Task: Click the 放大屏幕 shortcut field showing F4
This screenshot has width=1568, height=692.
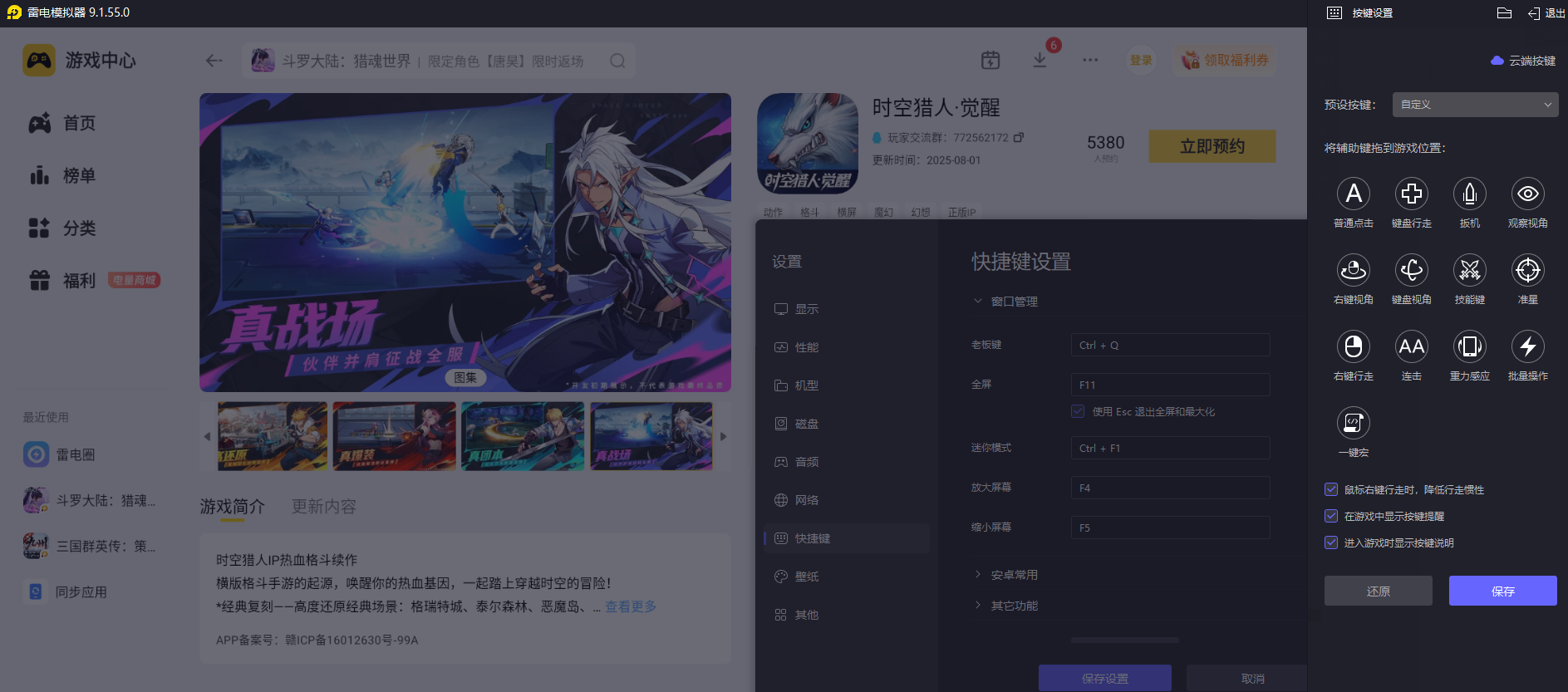Action: pos(1170,488)
